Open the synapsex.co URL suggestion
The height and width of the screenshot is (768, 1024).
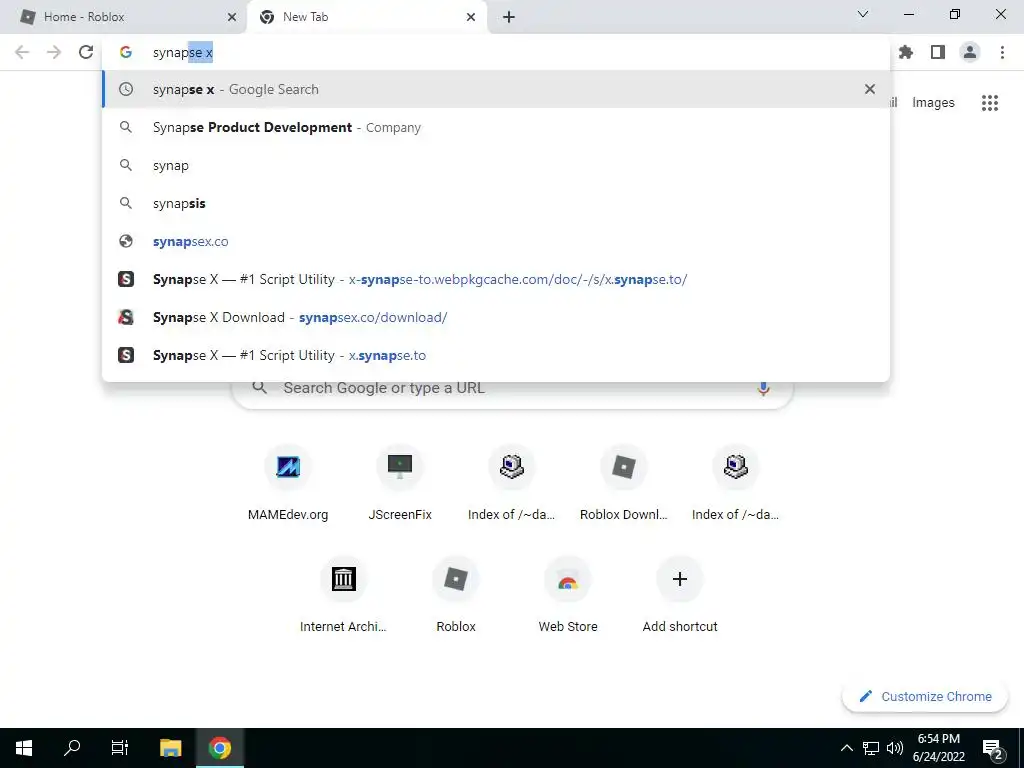pos(496,241)
